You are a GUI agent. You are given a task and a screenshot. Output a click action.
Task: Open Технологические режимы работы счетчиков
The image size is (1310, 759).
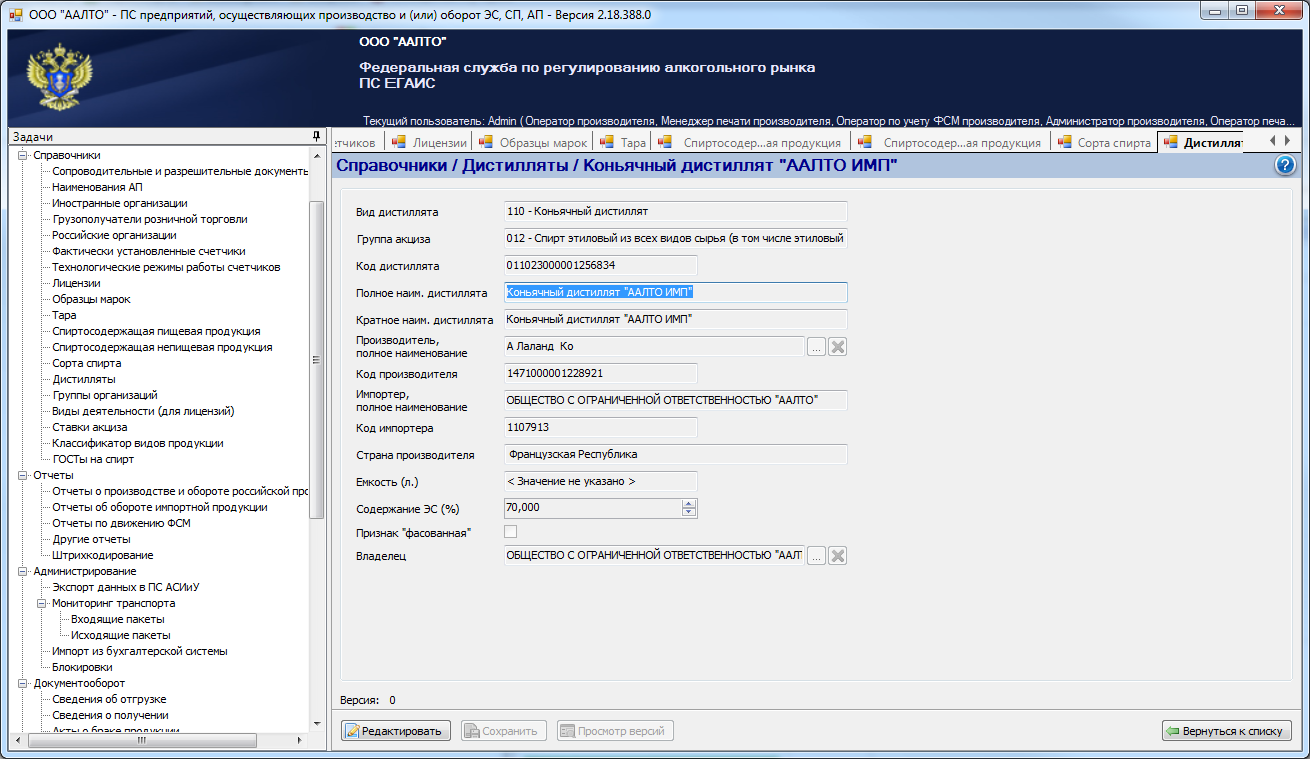pyautogui.click(x=166, y=267)
